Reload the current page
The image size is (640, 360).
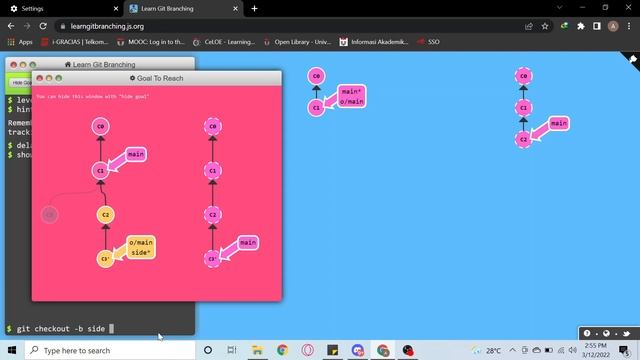[43, 26]
